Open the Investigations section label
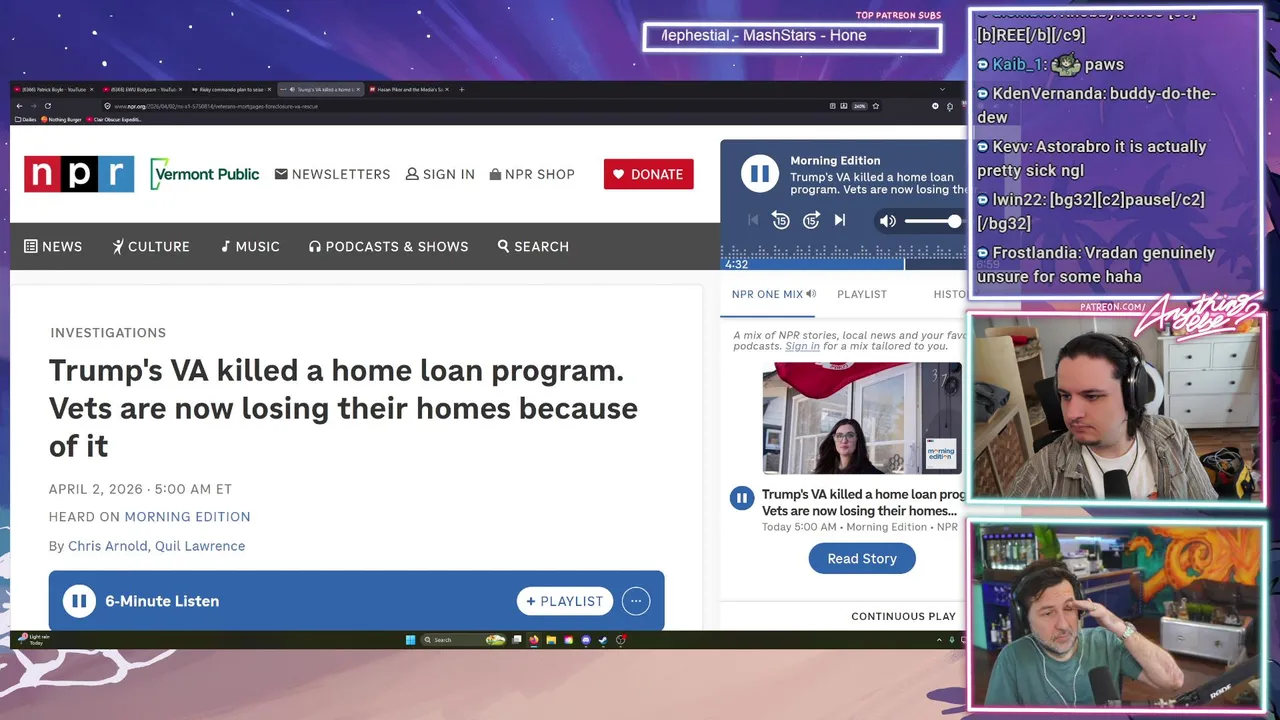The width and height of the screenshot is (1280, 720). [x=108, y=333]
